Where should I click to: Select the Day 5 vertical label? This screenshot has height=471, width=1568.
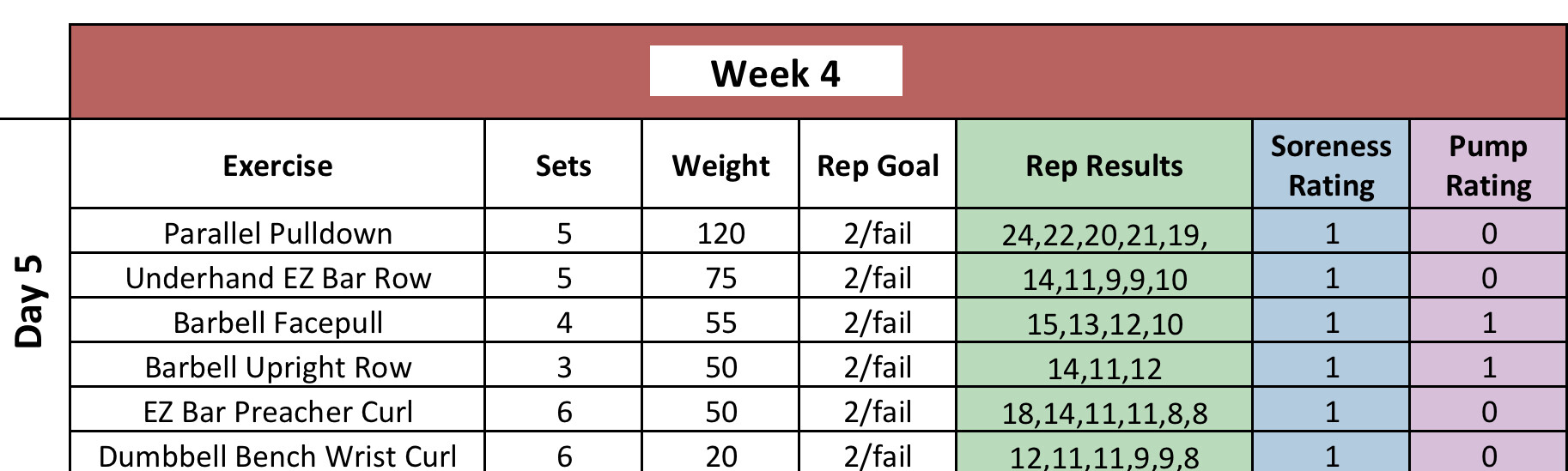pyautogui.click(x=30, y=300)
